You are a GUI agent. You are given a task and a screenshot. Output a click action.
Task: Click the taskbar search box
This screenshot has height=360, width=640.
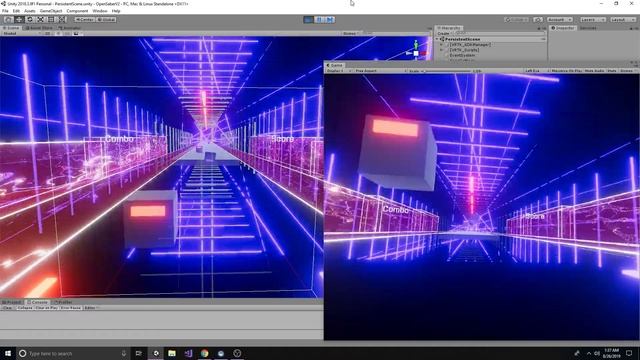tap(73, 353)
